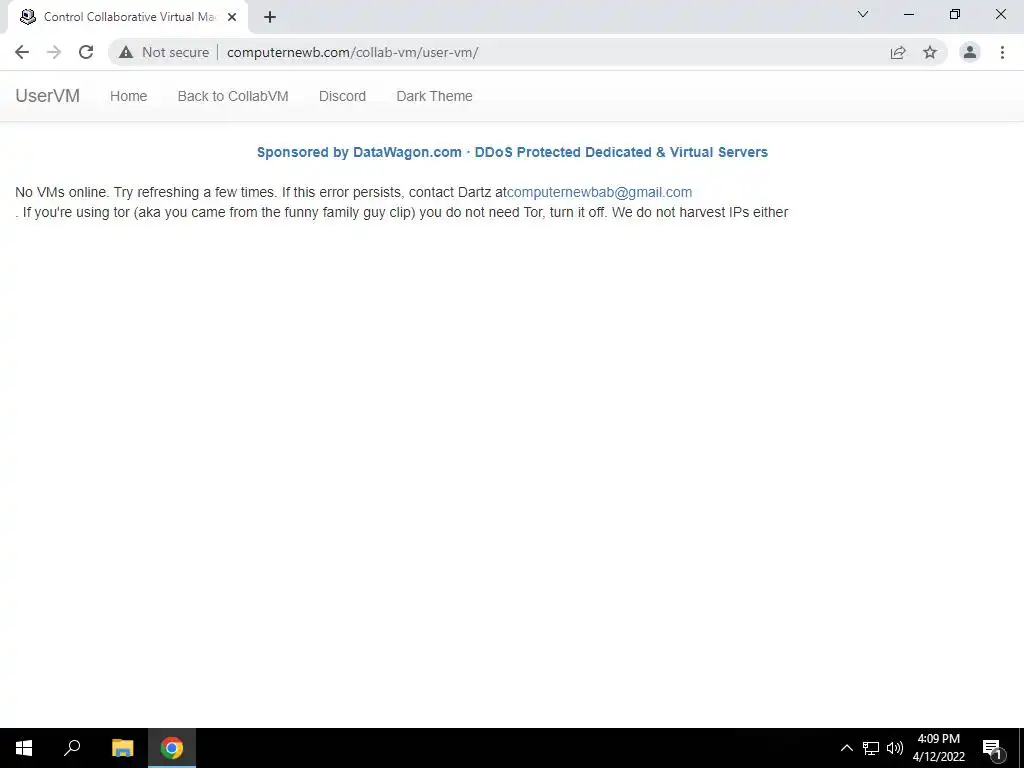Open the notification center icon

click(992, 748)
